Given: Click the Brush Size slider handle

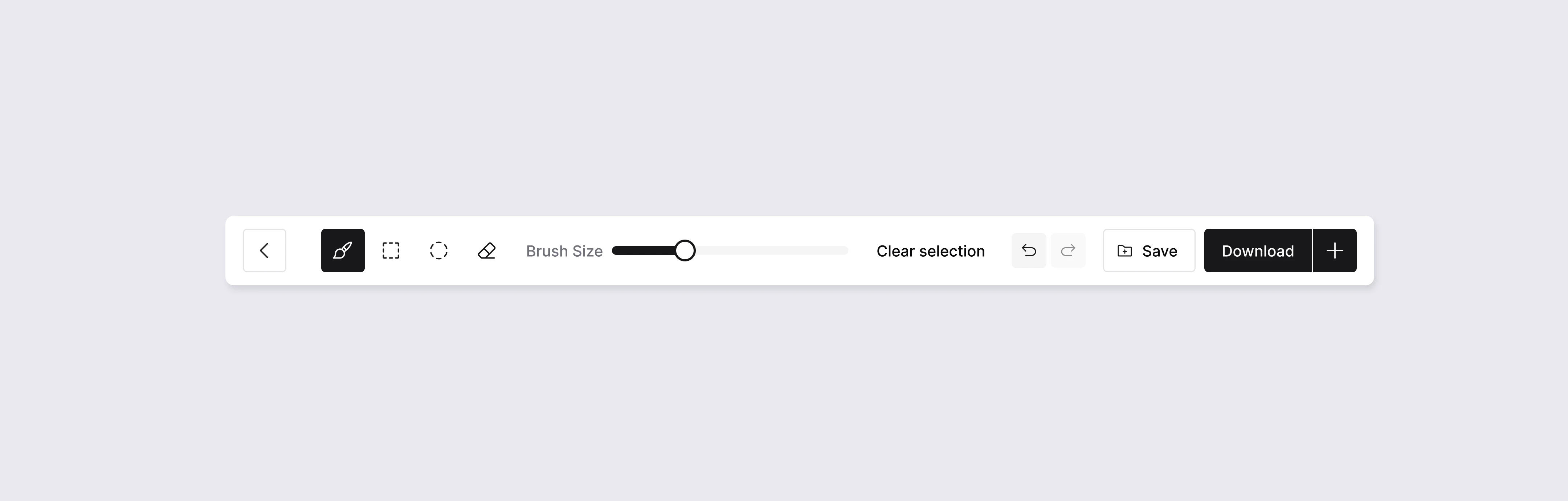Looking at the screenshot, I should (x=685, y=250).
